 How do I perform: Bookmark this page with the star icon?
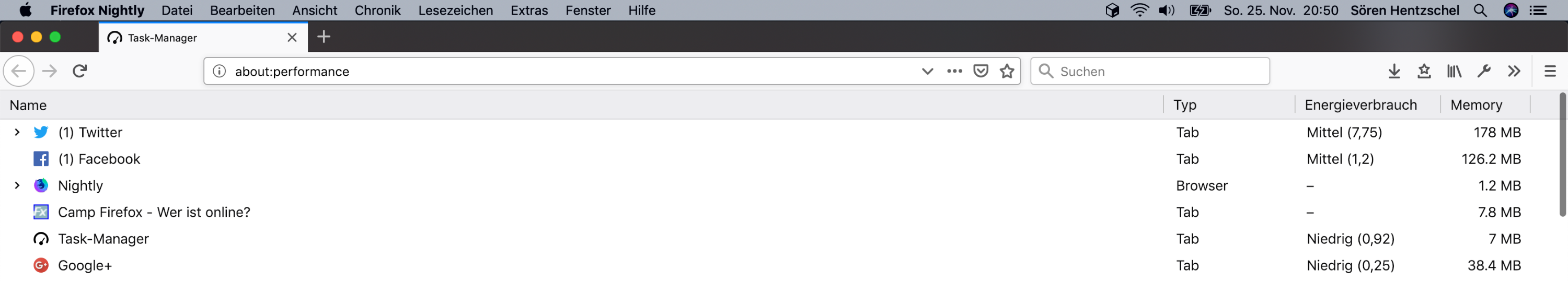point(1007,71)
